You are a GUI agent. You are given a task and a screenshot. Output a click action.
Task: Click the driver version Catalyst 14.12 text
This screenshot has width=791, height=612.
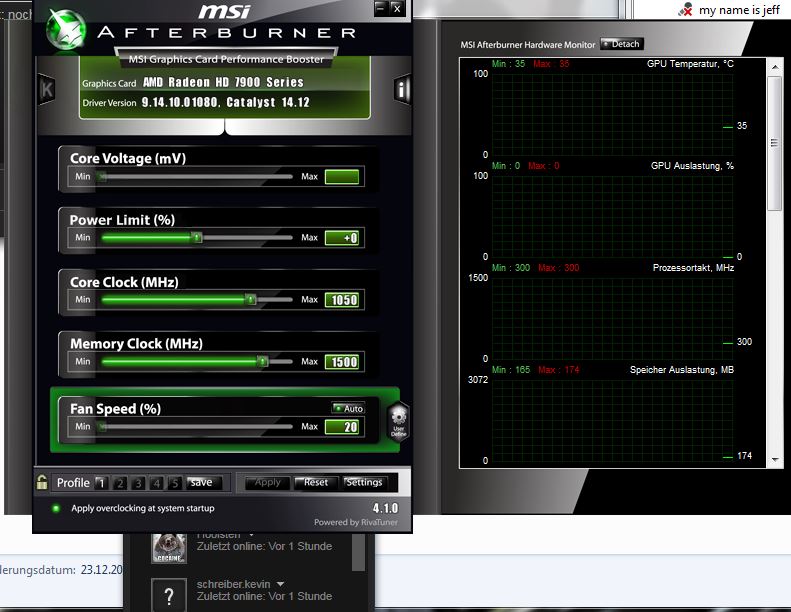coord(225,102)
